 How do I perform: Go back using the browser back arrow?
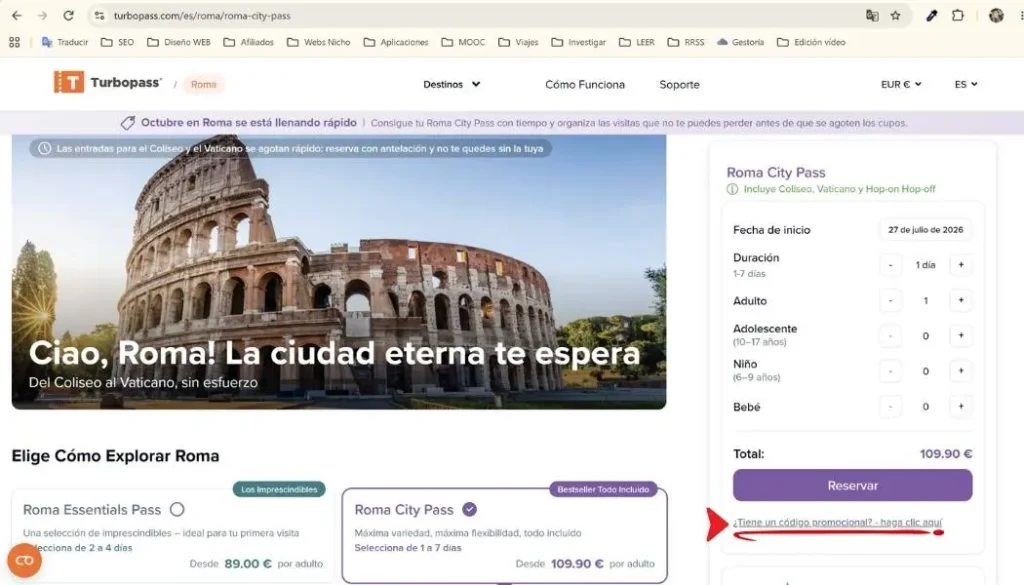pyautogui.click(x=16, y=16)
